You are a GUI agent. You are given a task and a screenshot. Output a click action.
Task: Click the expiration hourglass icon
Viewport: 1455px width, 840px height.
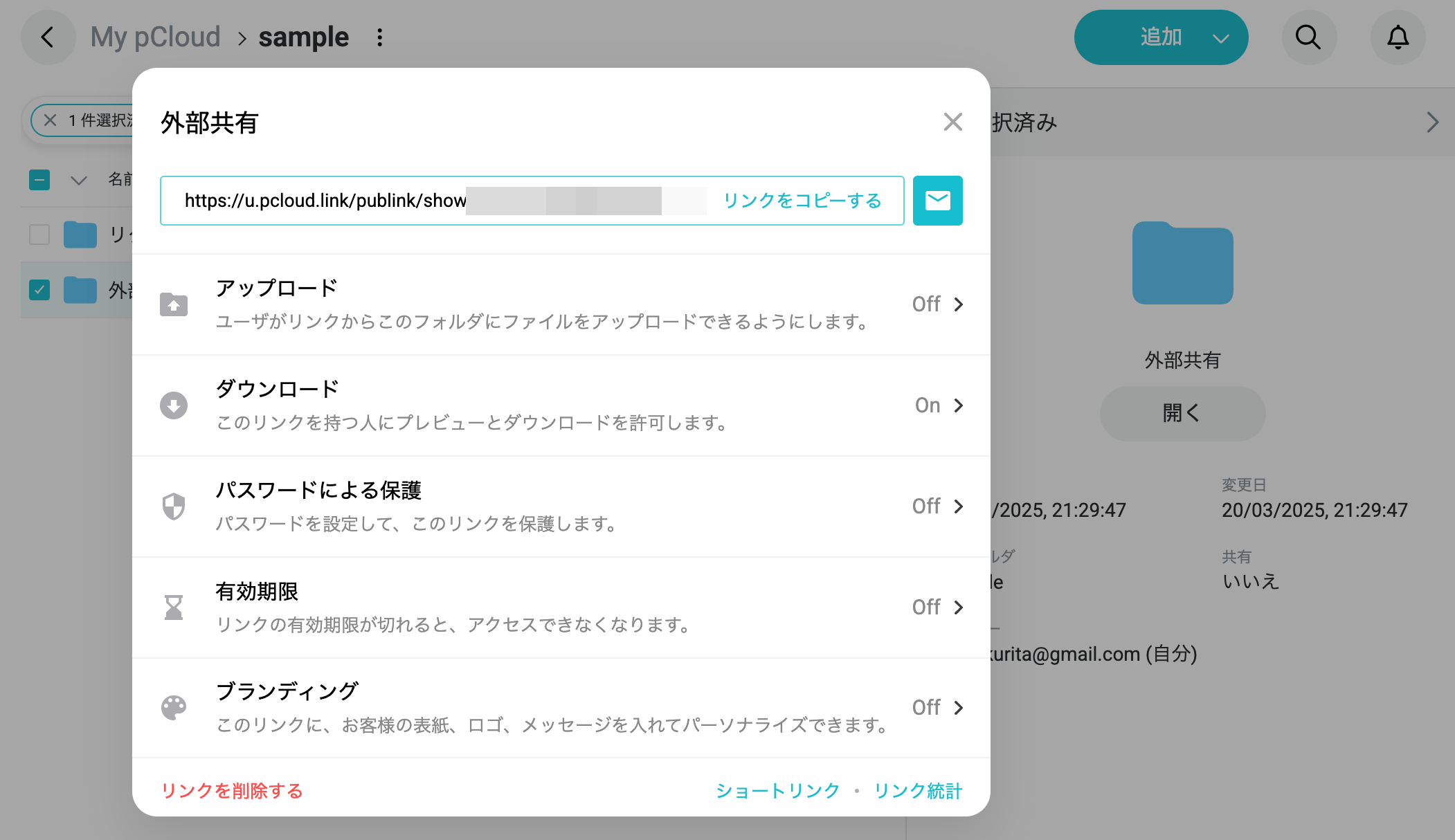[x=174, y=608]
